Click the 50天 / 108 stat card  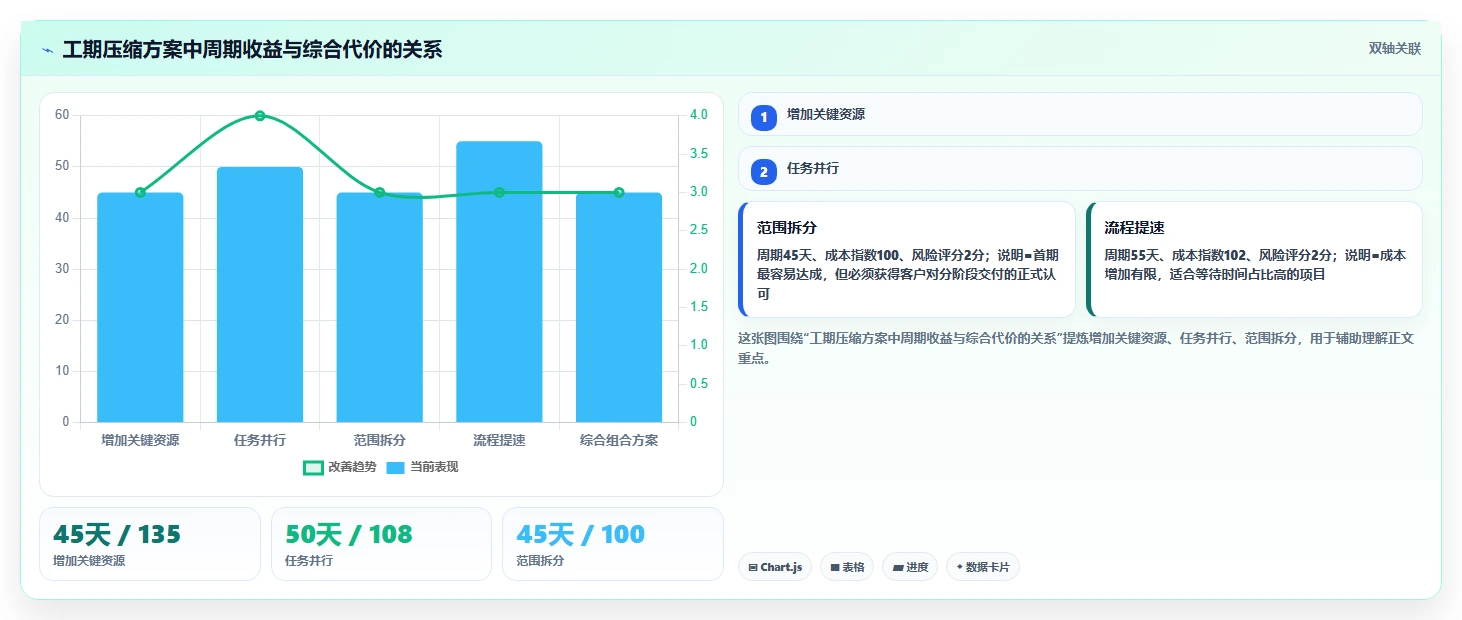coord(381,544)
